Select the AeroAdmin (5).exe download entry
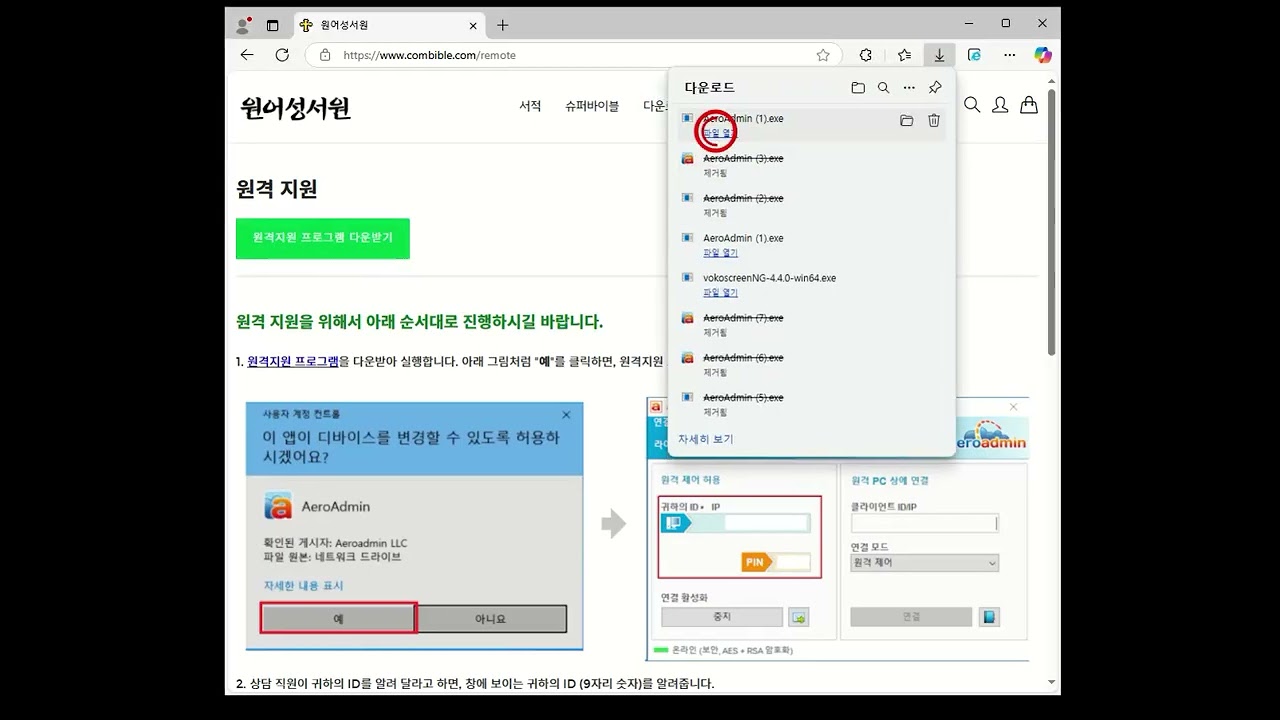The width and height of the screenshot is (1280, 720). coord(811,405)
